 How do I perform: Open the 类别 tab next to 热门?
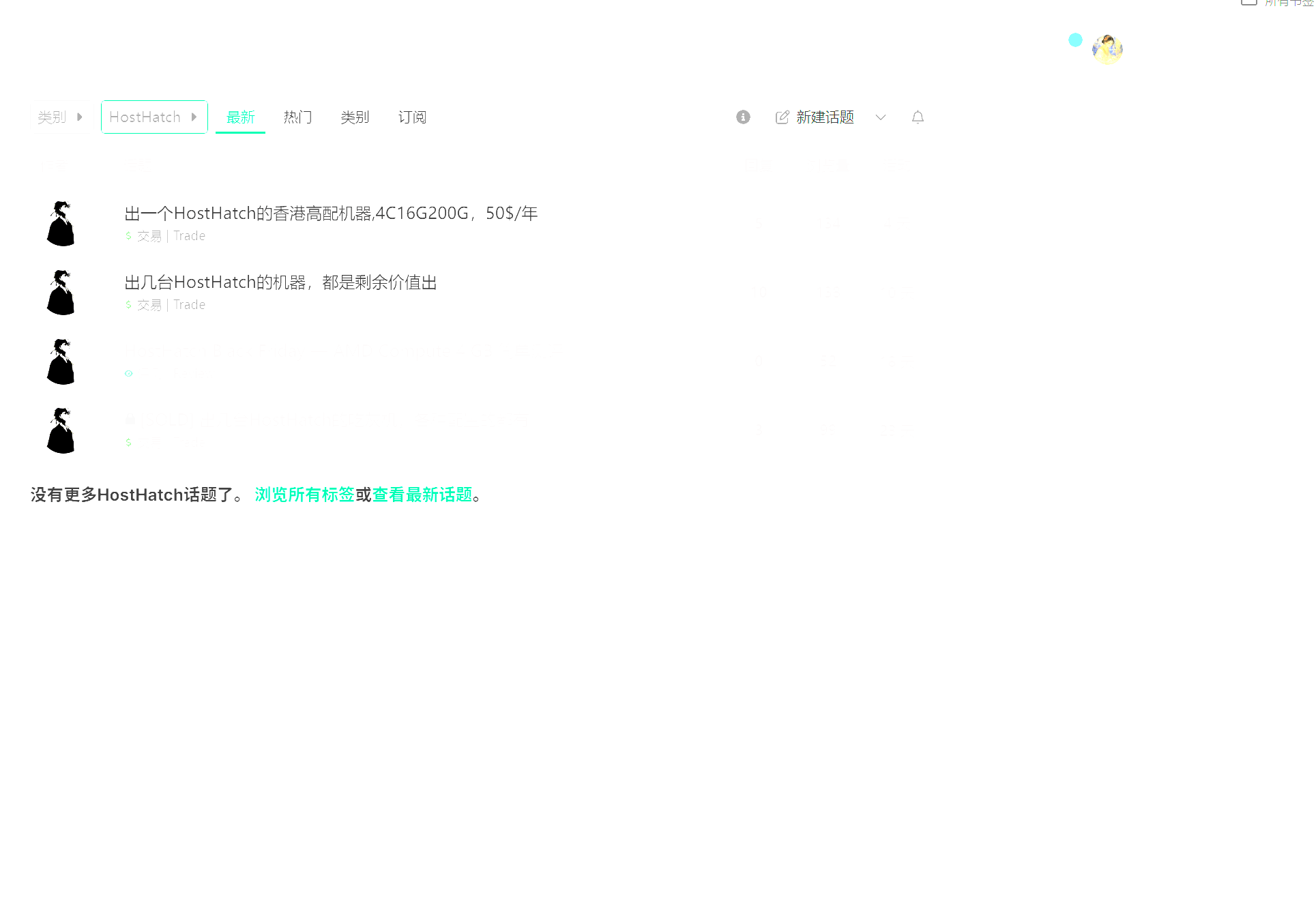click(355, 117)
